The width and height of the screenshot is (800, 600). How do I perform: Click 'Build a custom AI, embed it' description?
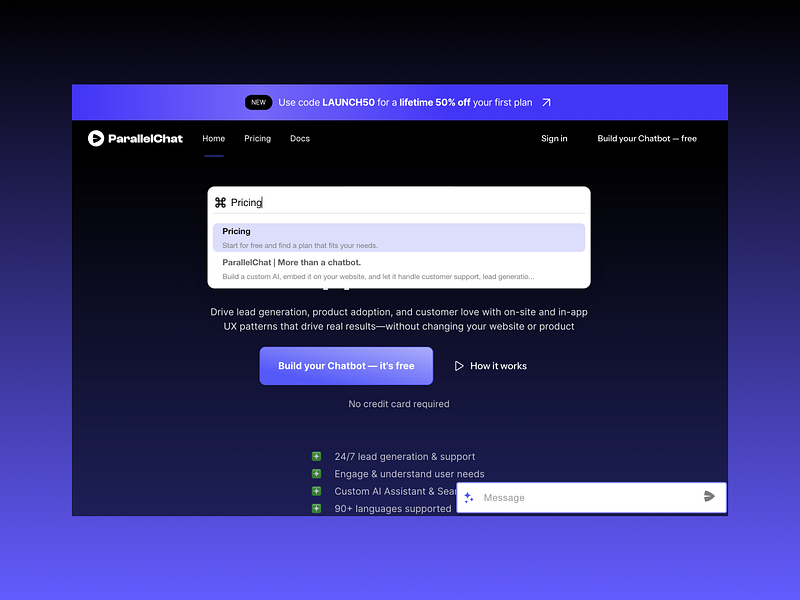[378, 277]
